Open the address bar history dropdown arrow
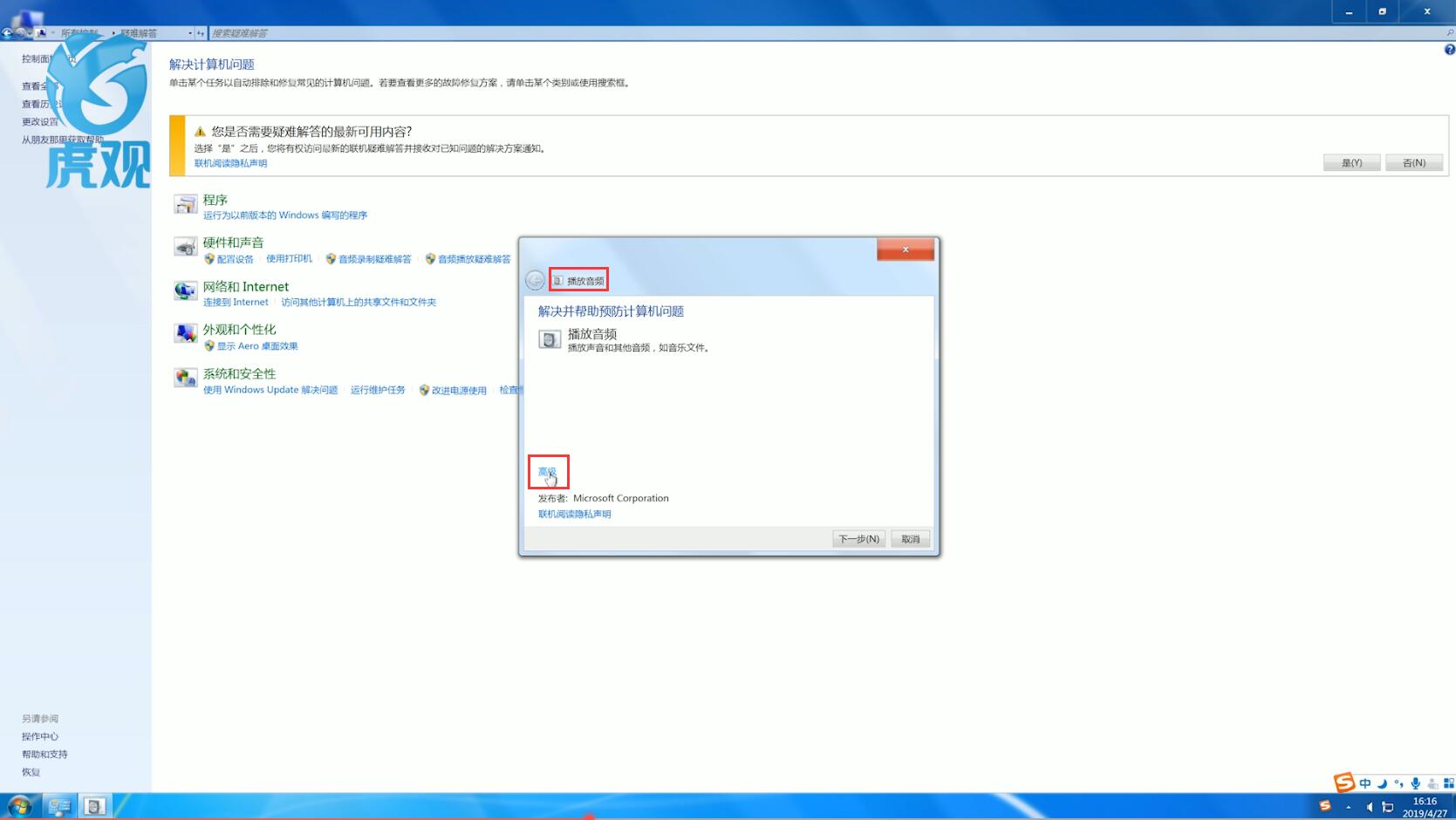This screenshot has width=1456, height=820. click(190, 33)
